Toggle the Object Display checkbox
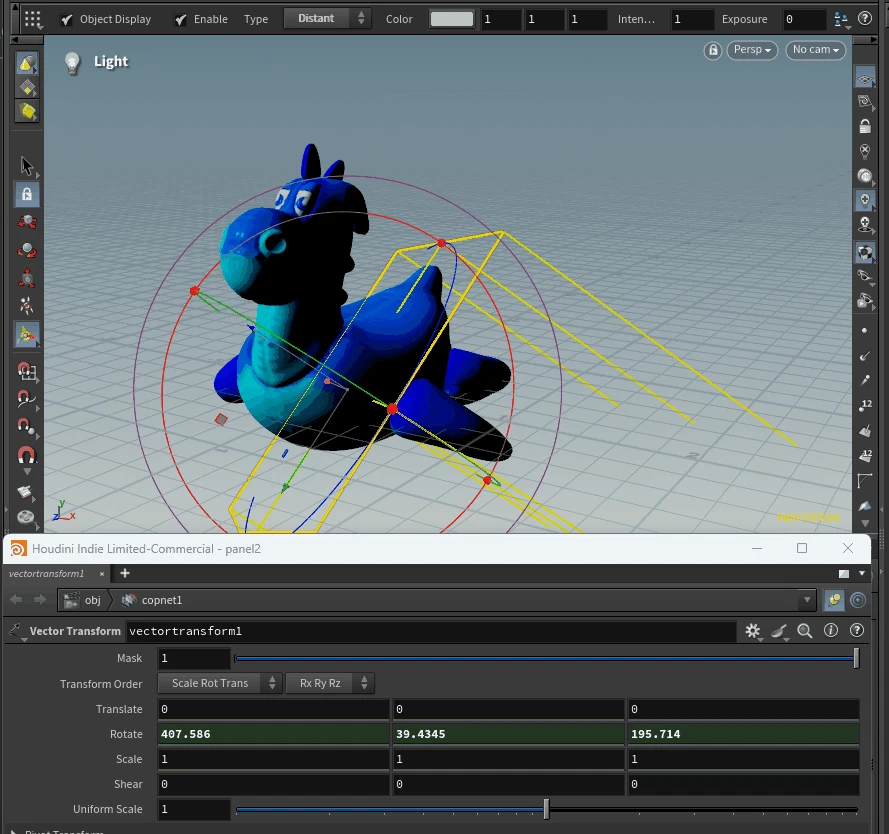Image resolution: width=889 pixels, height=834 pixels. point(67,20)
